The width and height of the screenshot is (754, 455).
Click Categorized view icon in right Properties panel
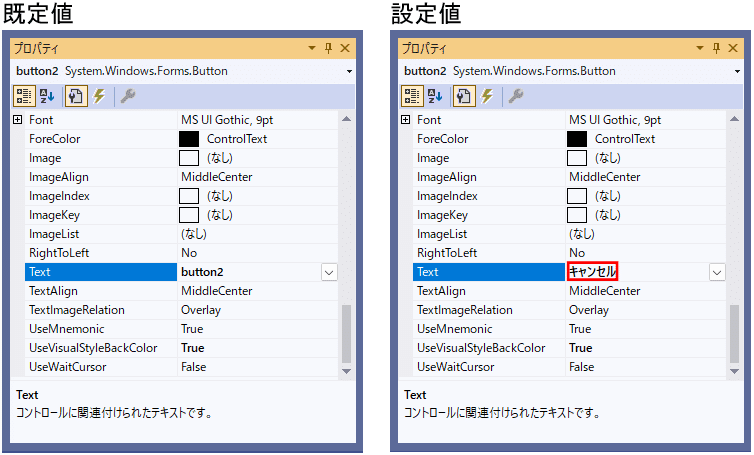click(412, 96)
